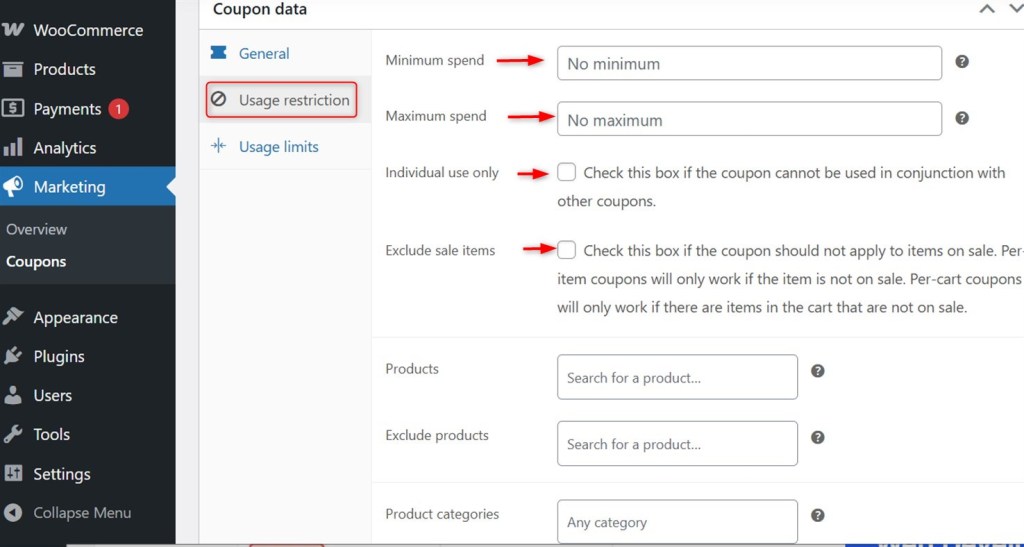
Task: Click the Appearance paintbrush icon
Action: click(x=13, y=317)
